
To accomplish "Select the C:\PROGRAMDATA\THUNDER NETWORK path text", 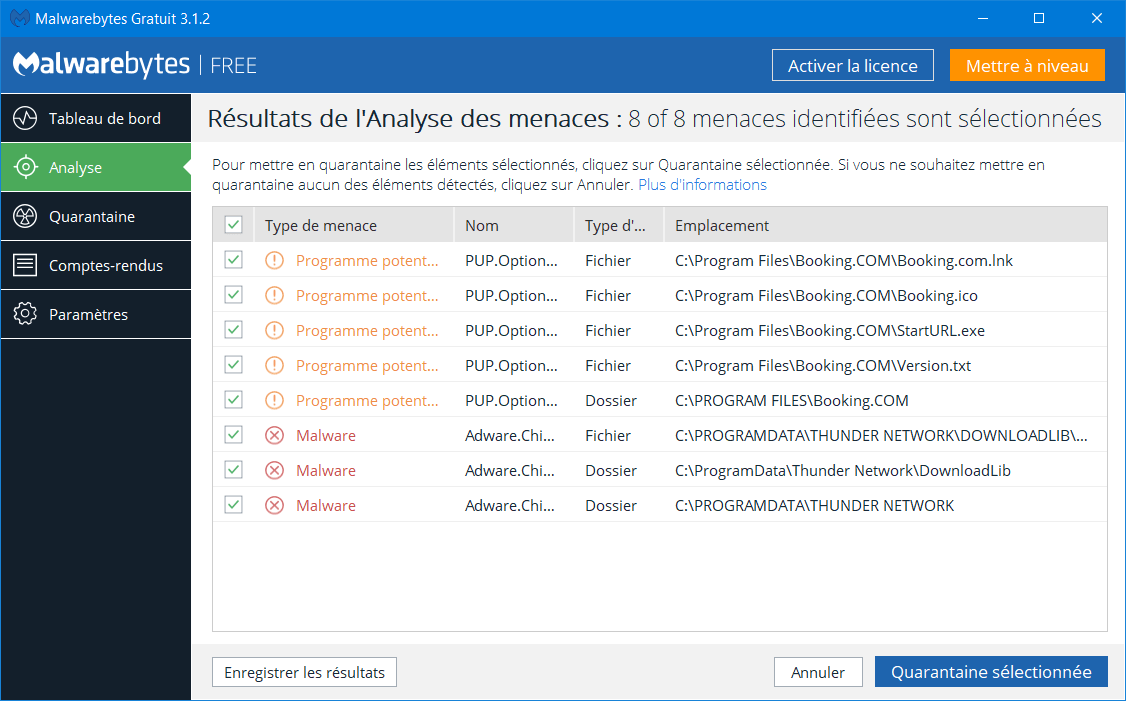I will pos(814,506).
